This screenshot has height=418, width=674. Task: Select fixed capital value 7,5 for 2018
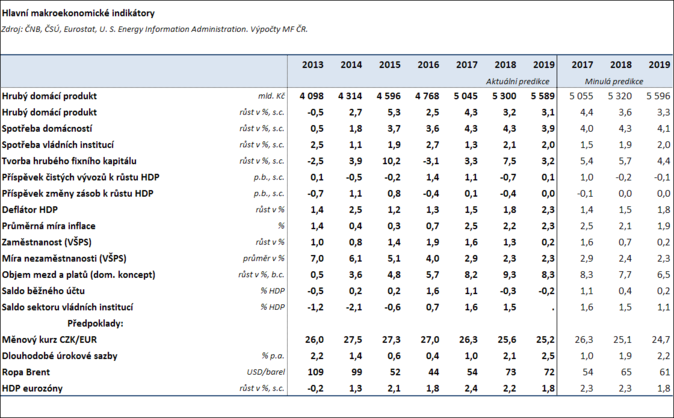click(x=509, y=161)
